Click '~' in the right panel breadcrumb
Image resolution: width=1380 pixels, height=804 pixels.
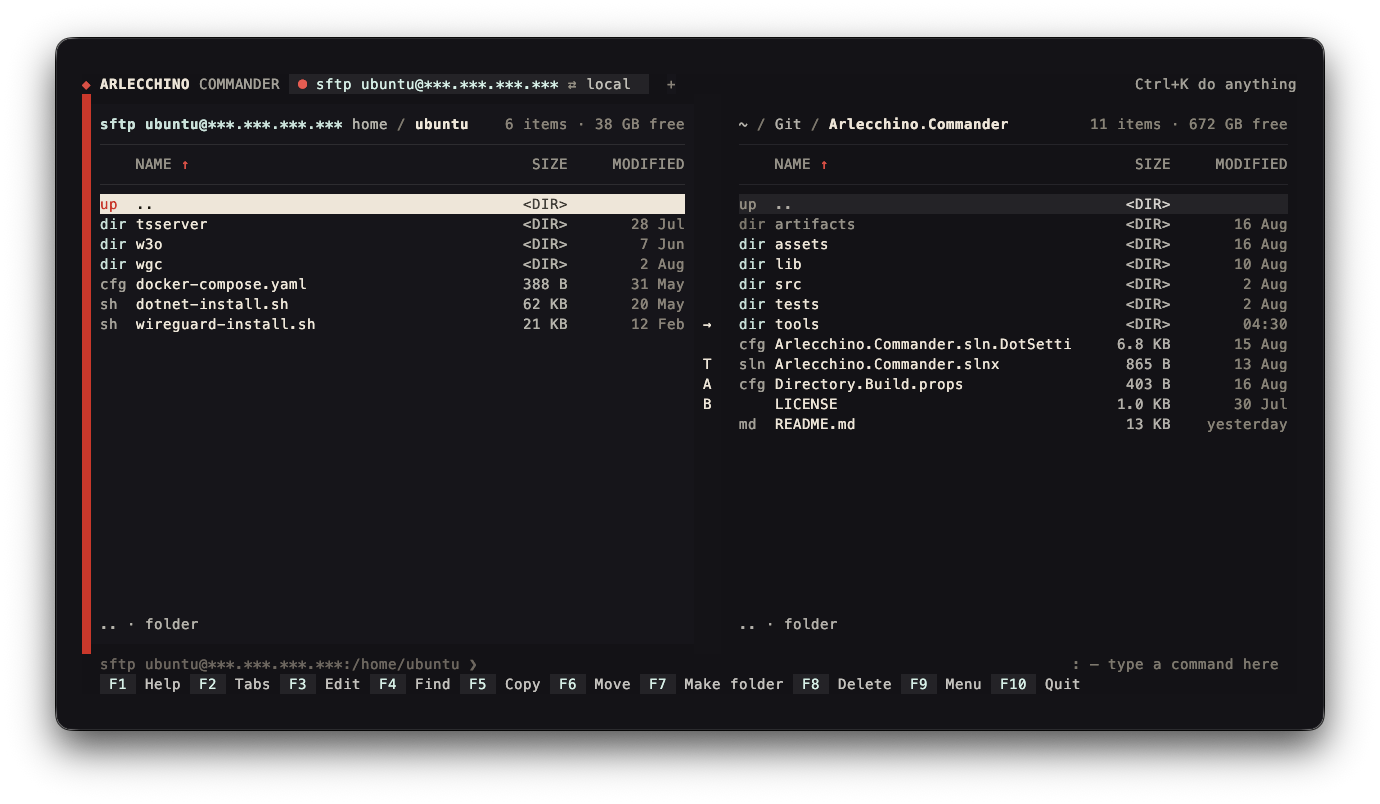pyautogui.click(x=743, y=125)
